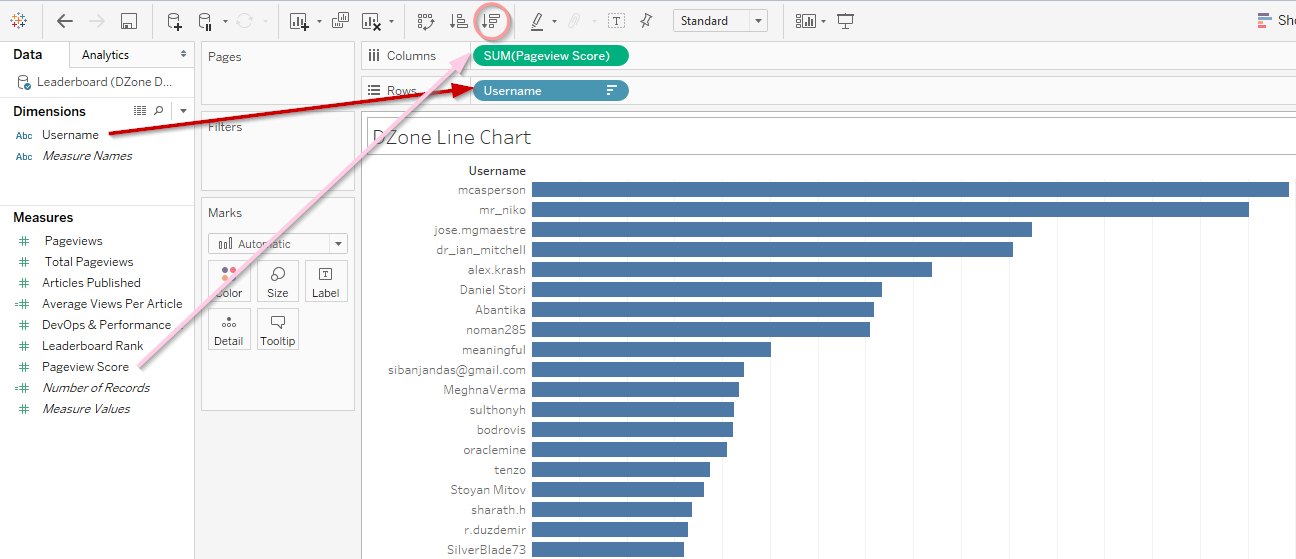Click the Detail marks button
Image resolution: width=1296 pixels, height=559 pixels.
point(228,330)
